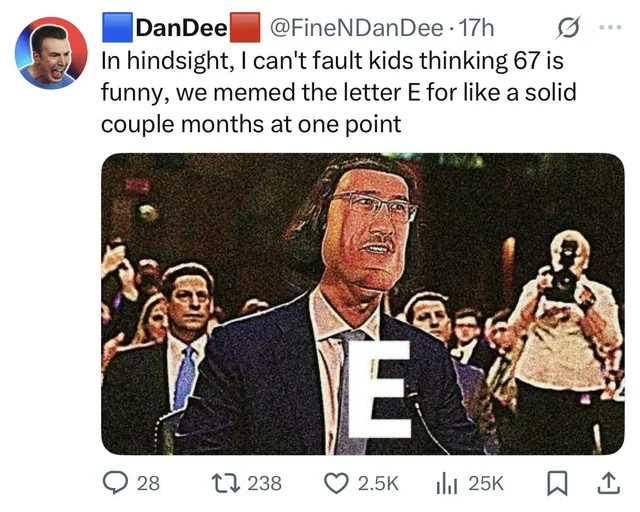Share the tweet using the upload arrow icon
The height and width of the screenshot is (512, 640).
[x=609, y=483]
